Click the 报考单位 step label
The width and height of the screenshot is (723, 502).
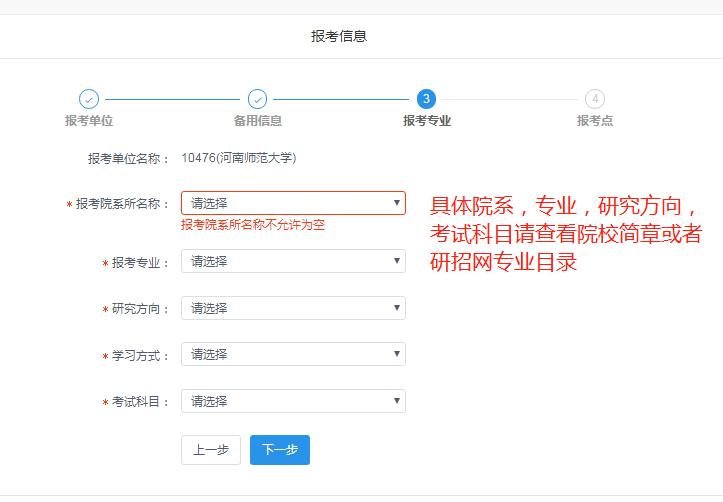pos(89,121)
